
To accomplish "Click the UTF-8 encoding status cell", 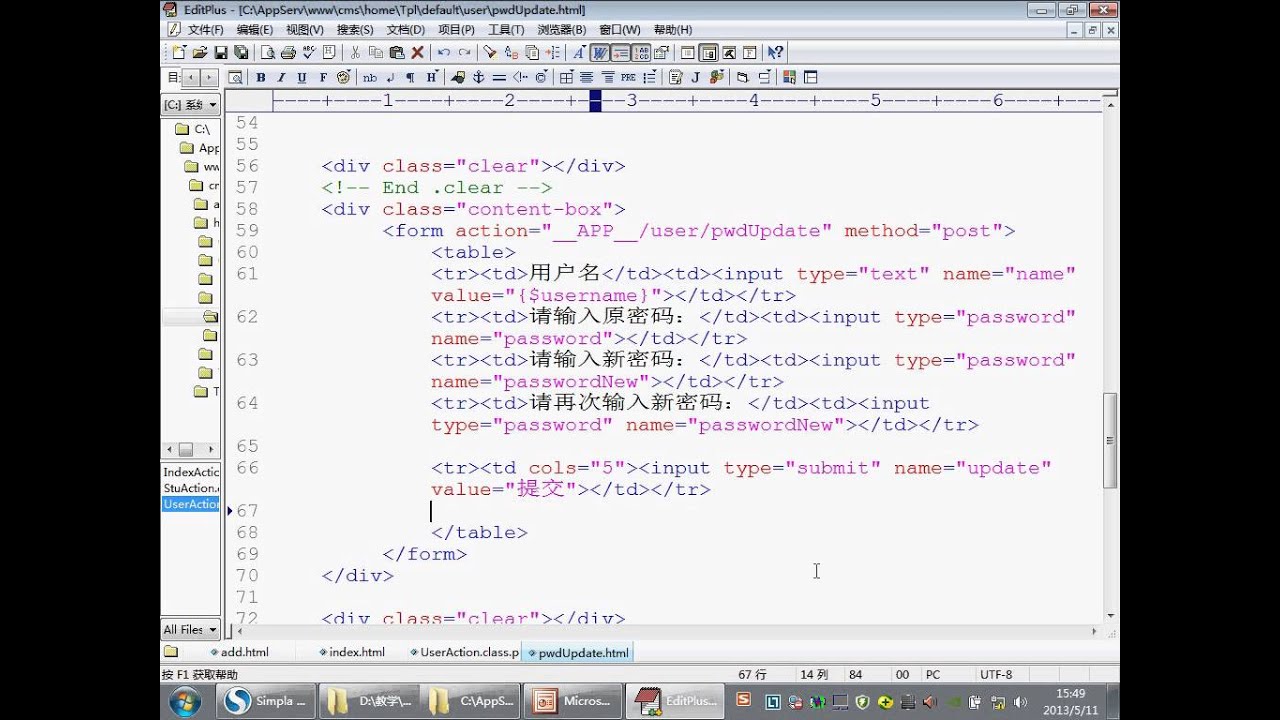I will coord(996,675).
